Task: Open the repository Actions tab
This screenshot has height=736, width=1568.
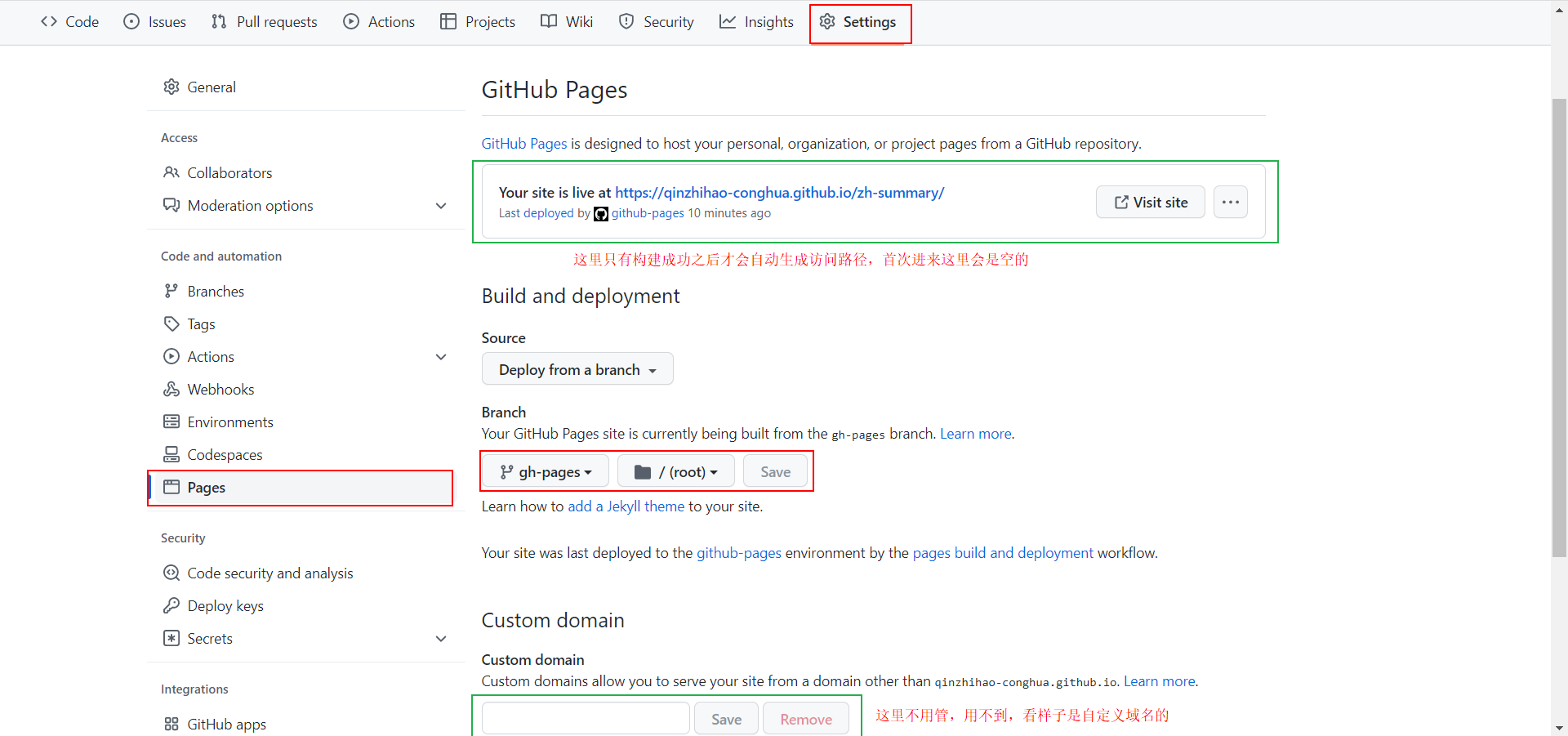Action: tap(379, 22)
